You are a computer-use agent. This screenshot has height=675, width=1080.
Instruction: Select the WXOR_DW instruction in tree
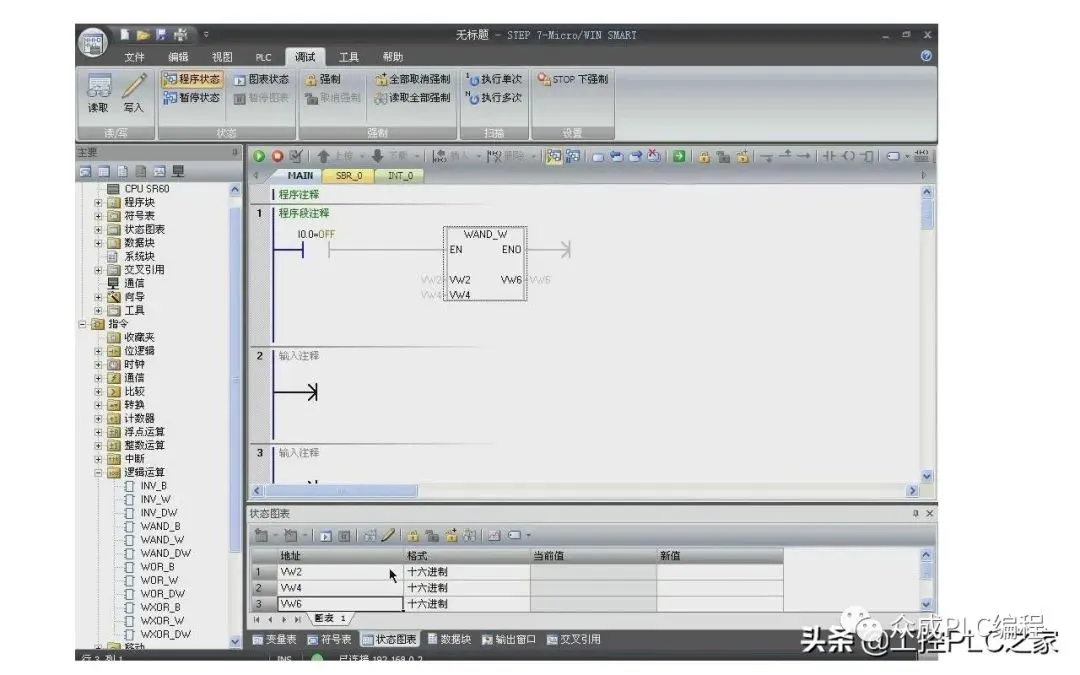coord(165,634)
